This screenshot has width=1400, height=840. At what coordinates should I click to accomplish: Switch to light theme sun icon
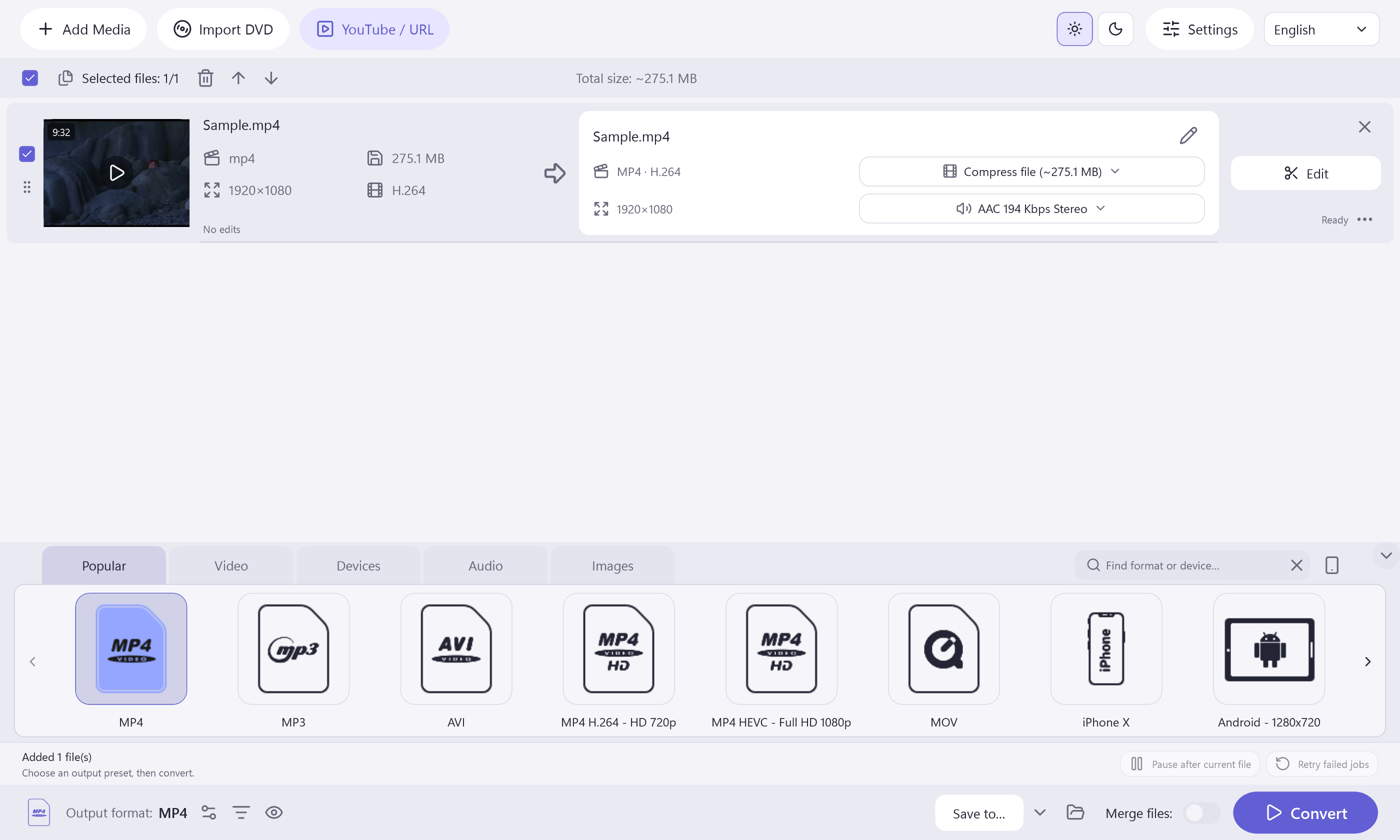click(1074, 29)
